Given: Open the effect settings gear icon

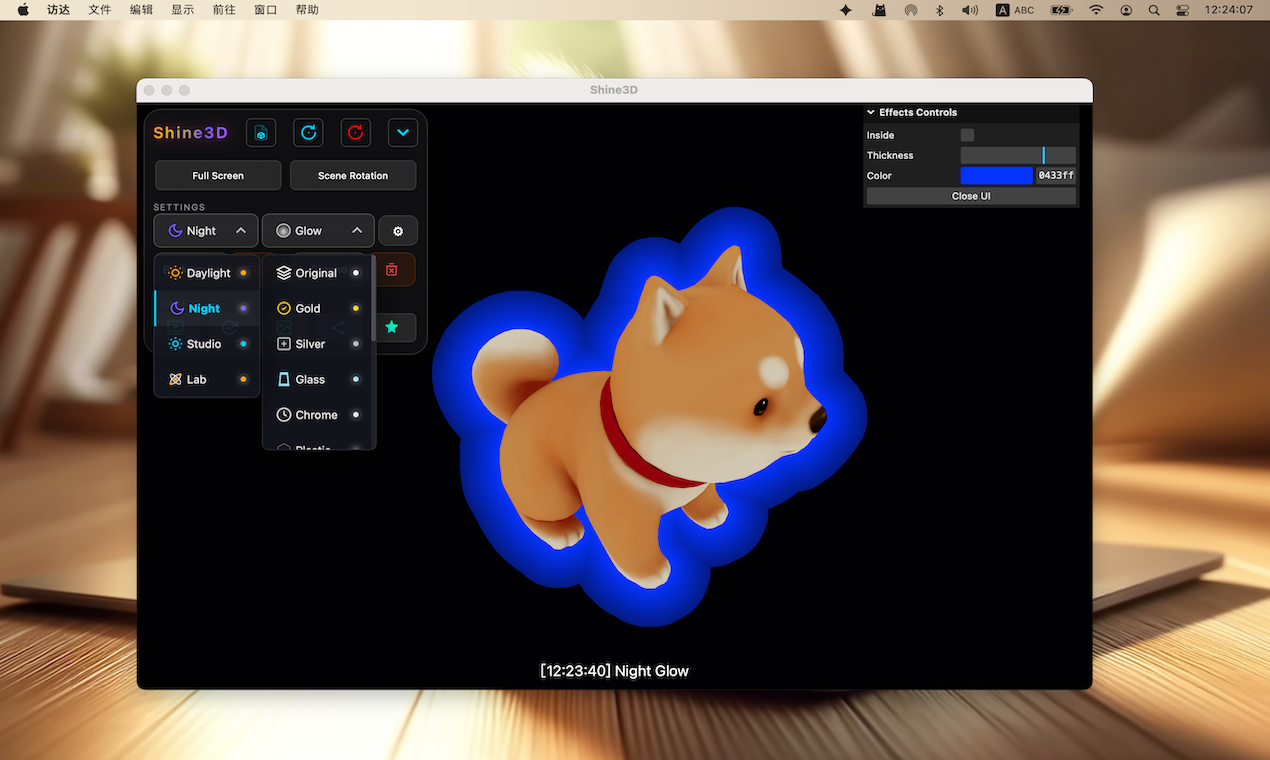Looking at the screenshot, I should pos(398,230).
